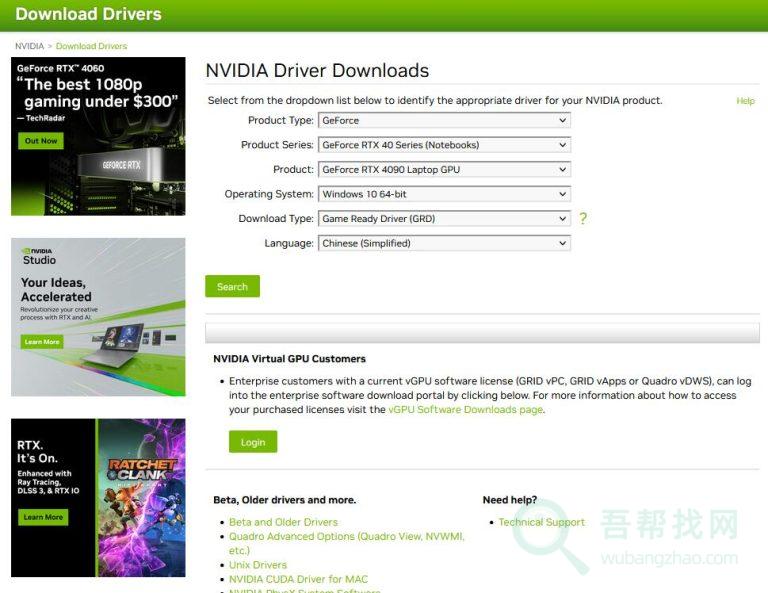
Task: Select the Language dropdown
Action: [x=444, y=243]
